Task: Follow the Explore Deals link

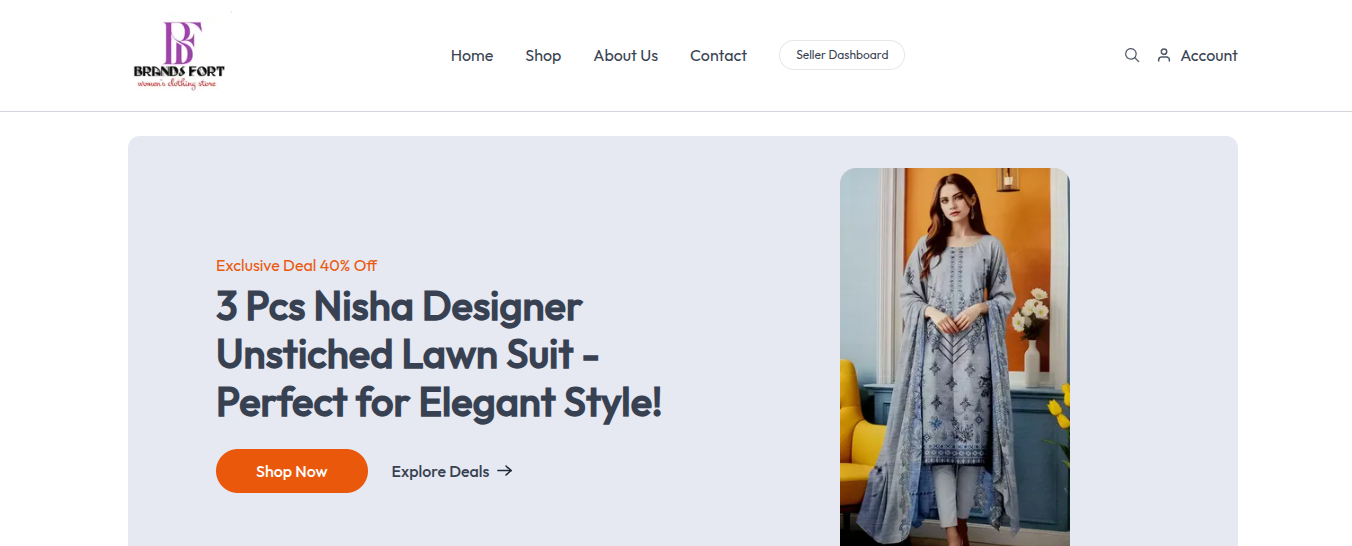Action: tap(440, 471)
